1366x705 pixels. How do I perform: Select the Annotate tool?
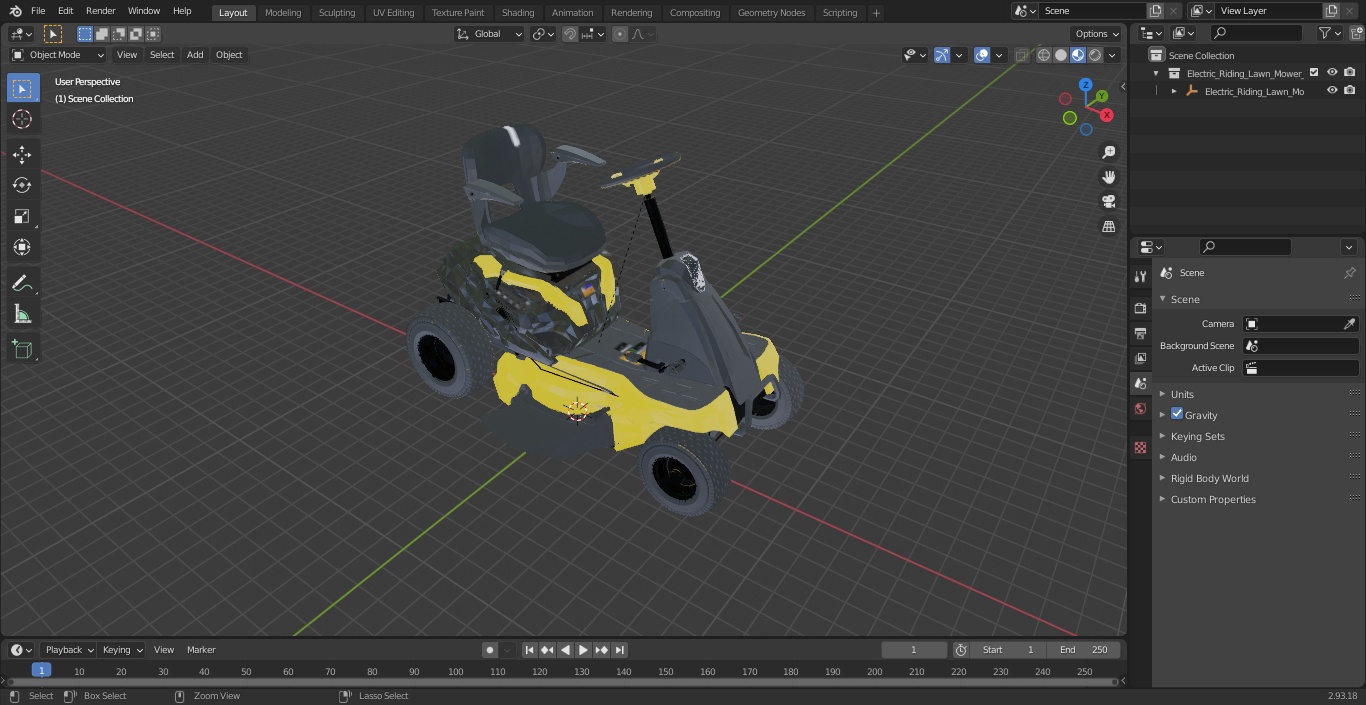point(22,284)
